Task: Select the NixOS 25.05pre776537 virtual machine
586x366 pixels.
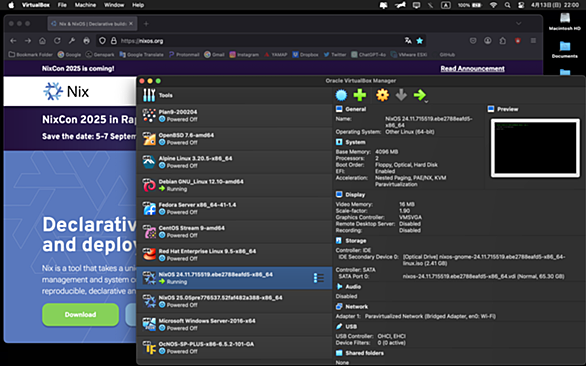Action: 234,301
